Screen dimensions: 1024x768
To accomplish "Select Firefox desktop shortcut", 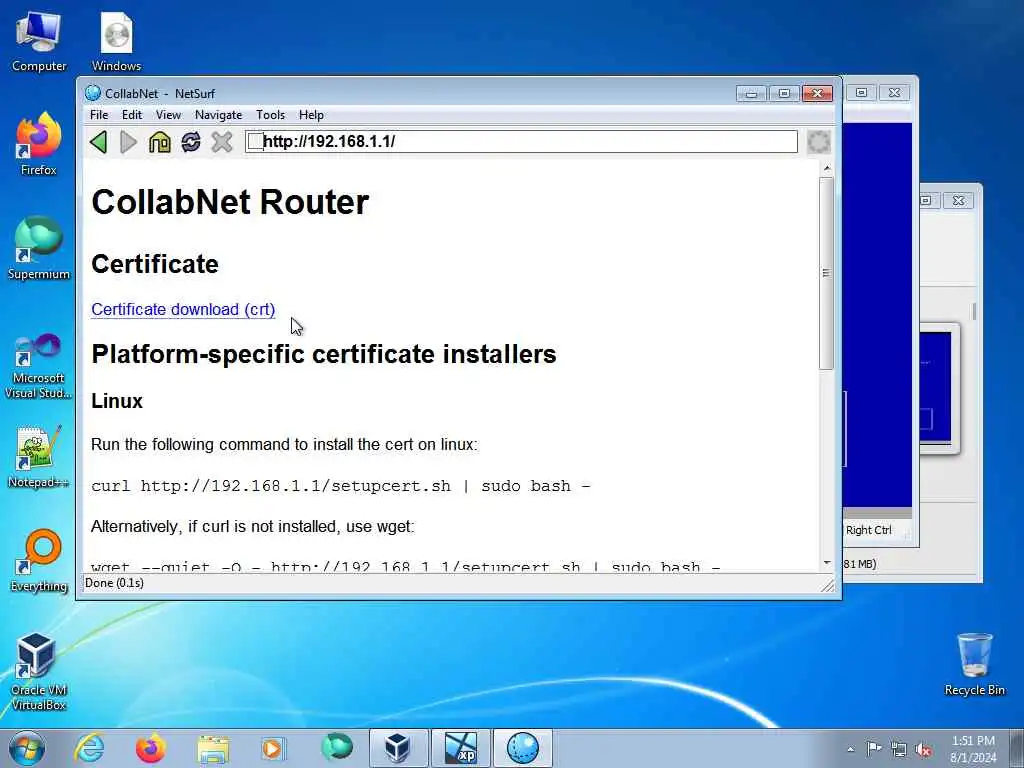I will coord(39,145).
